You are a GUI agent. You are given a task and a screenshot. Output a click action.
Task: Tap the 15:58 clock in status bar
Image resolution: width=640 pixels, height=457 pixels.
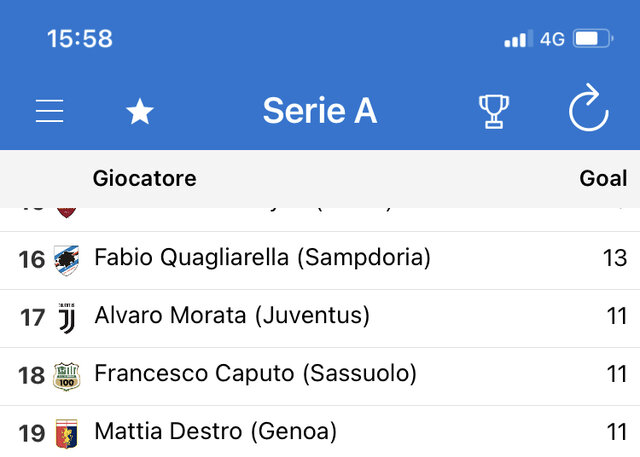click(x=80, y=39)
